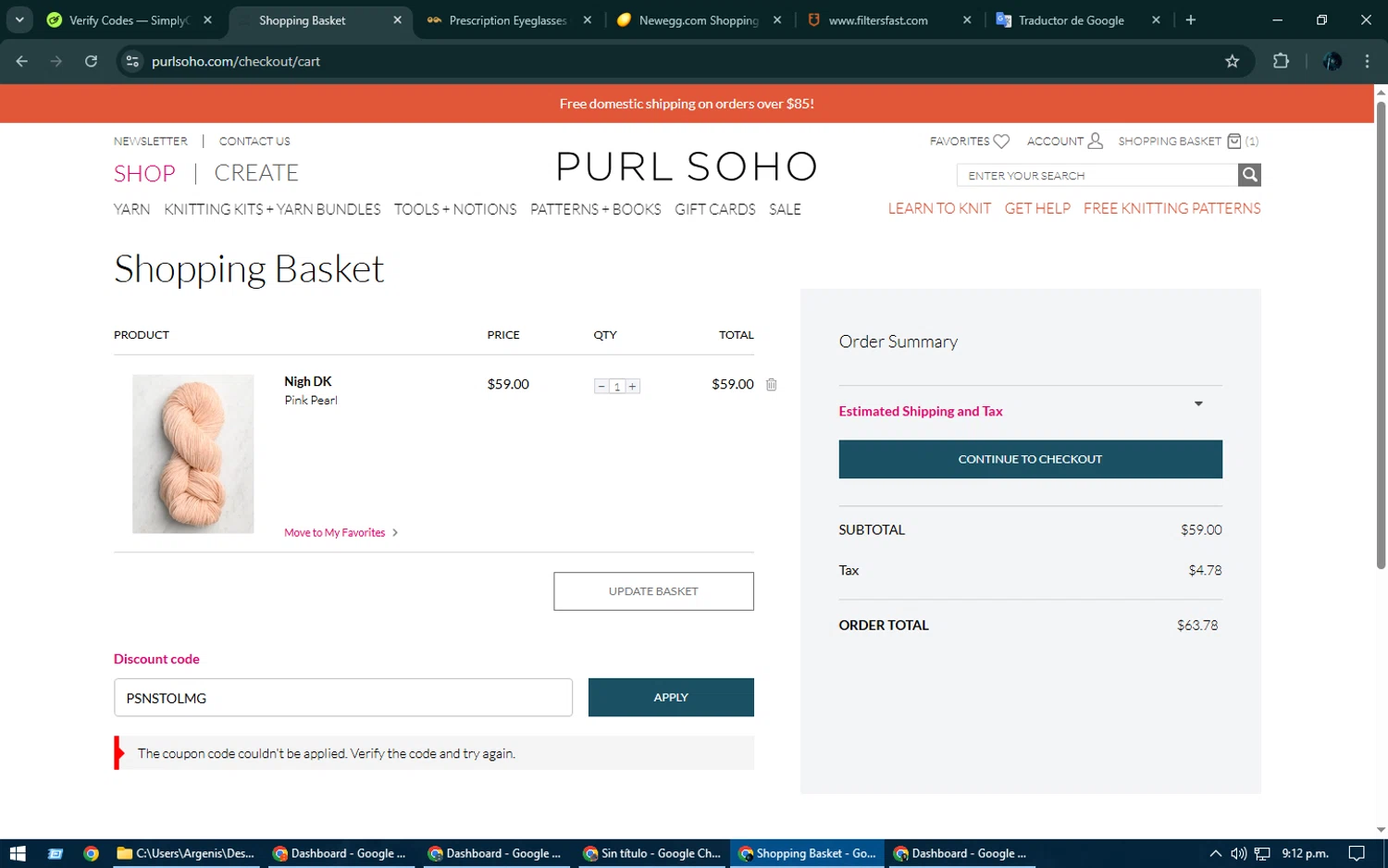Focus the ENTER YOUR SEARCH field

1097,175
